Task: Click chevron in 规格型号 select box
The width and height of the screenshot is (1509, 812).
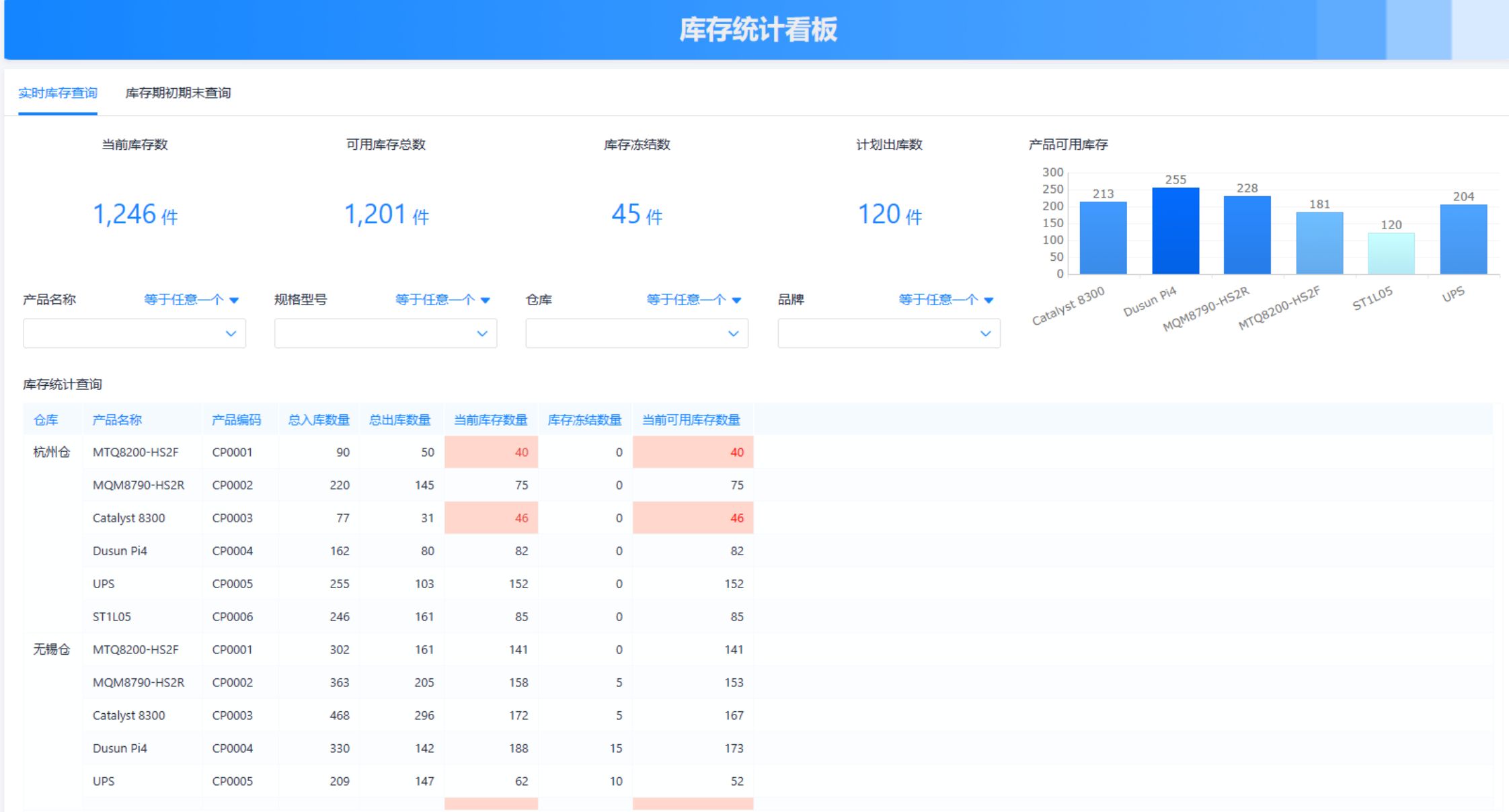Action: pos(482,333)
